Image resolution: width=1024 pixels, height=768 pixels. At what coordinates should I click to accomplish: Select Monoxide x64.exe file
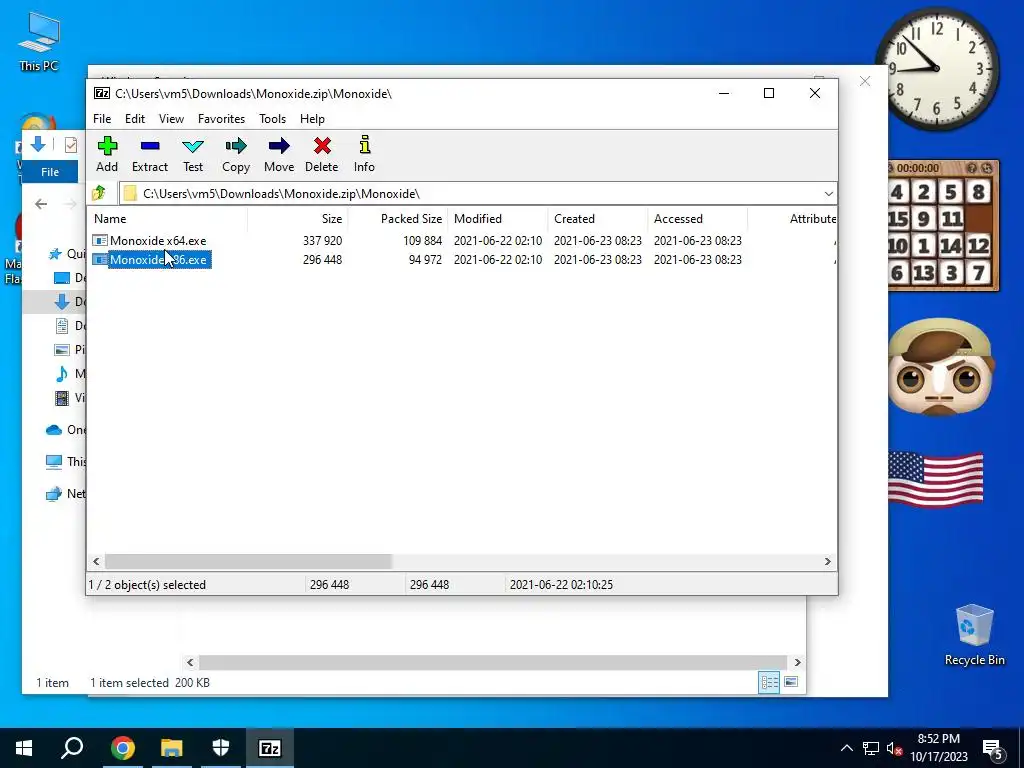[x=157, y=240]
